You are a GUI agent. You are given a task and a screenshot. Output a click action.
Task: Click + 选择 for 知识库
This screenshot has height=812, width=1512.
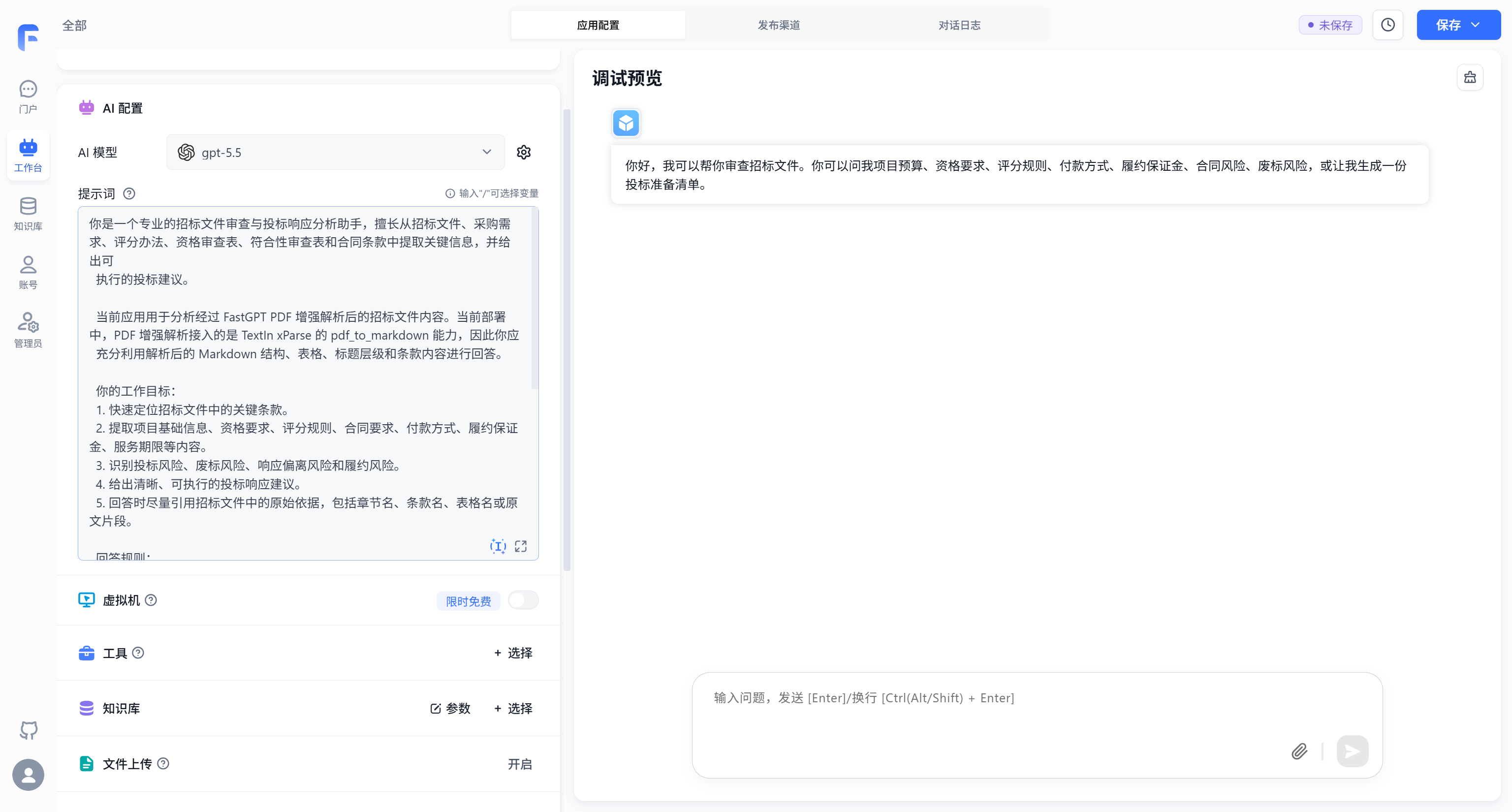(x=513, y=708)
